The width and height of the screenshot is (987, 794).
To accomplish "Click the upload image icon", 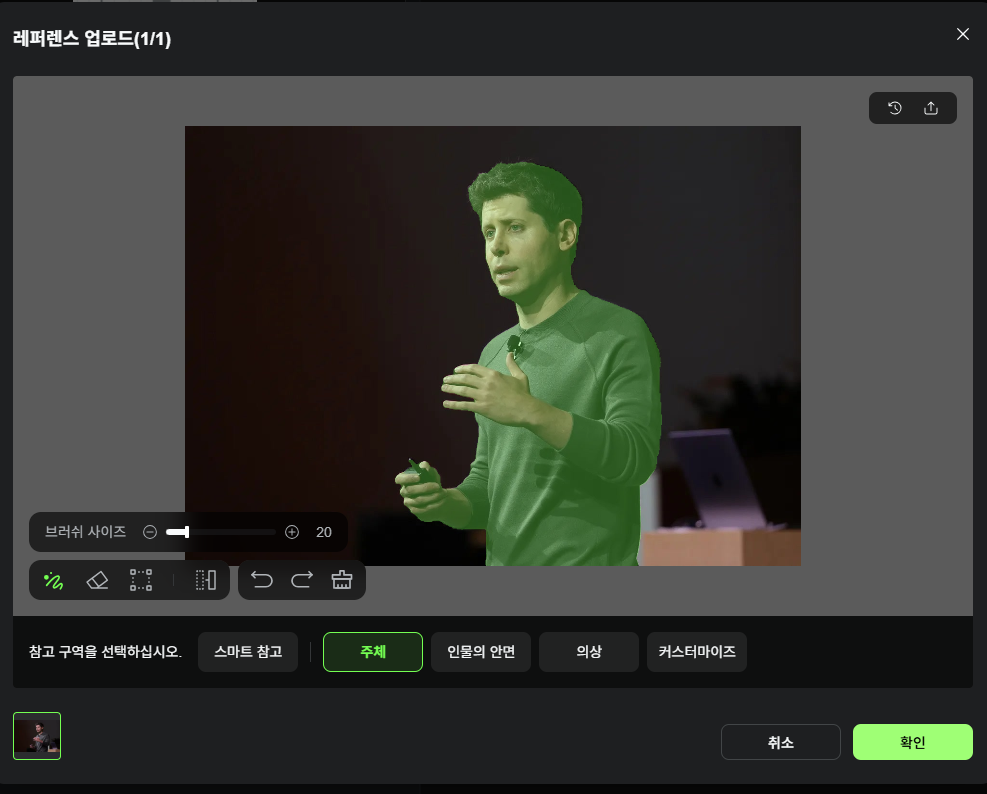I will 931,108.
